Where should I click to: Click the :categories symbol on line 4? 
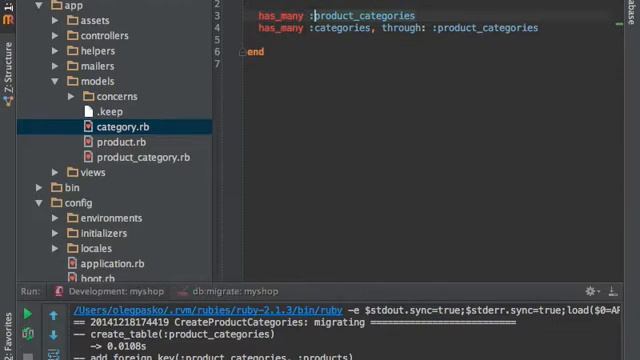point(340,28)
